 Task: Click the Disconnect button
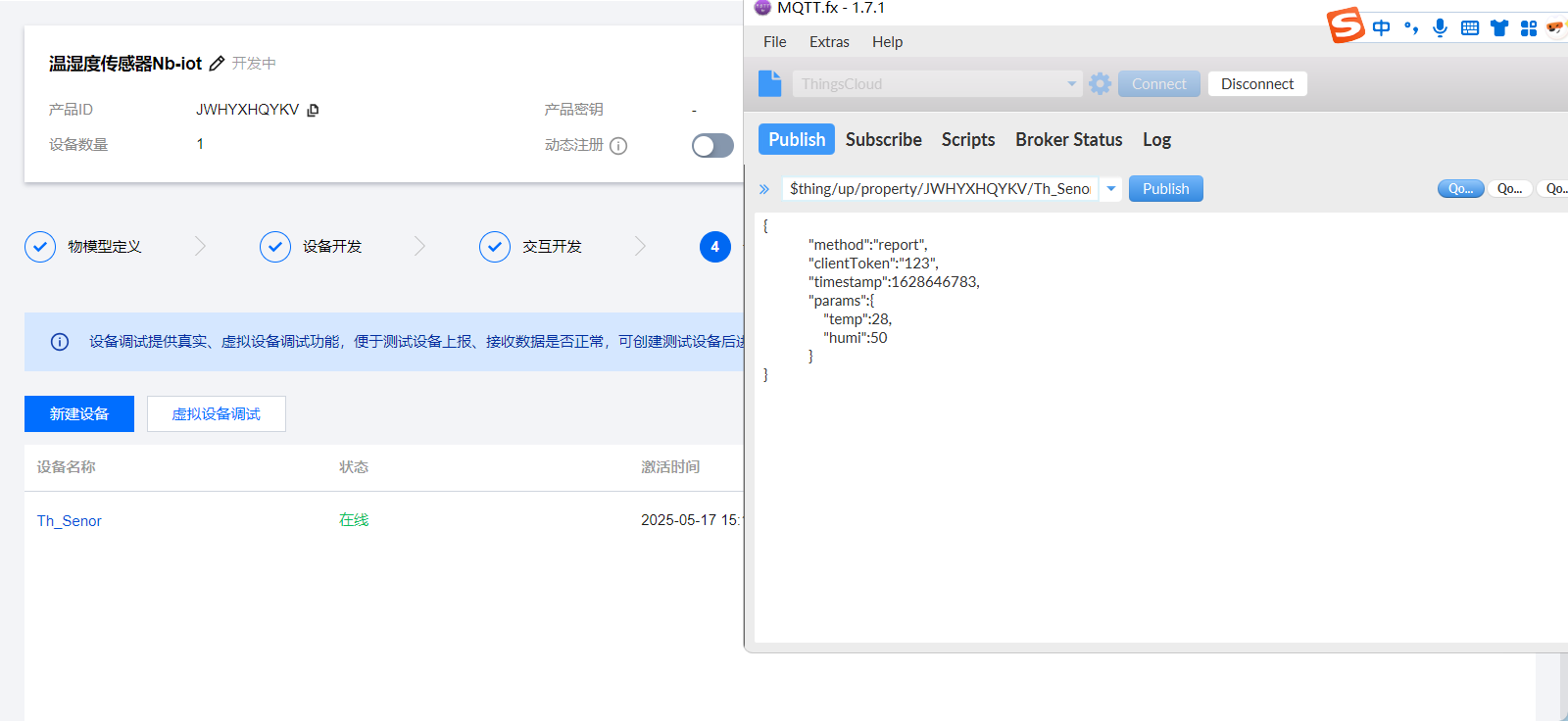[1257, 84]
